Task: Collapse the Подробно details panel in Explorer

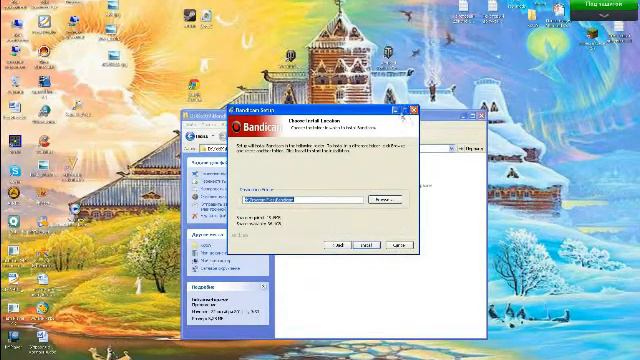Action: tap(263, 287)
